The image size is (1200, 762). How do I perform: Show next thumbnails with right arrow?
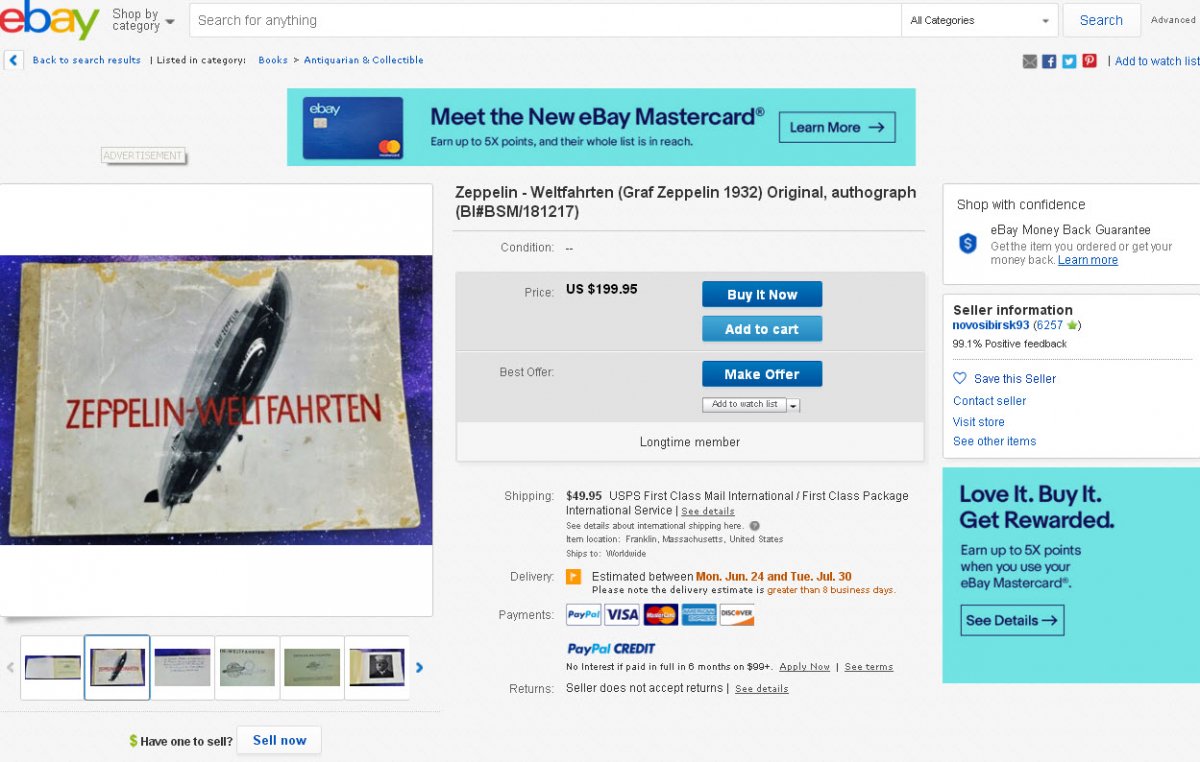tap(420, 668)
